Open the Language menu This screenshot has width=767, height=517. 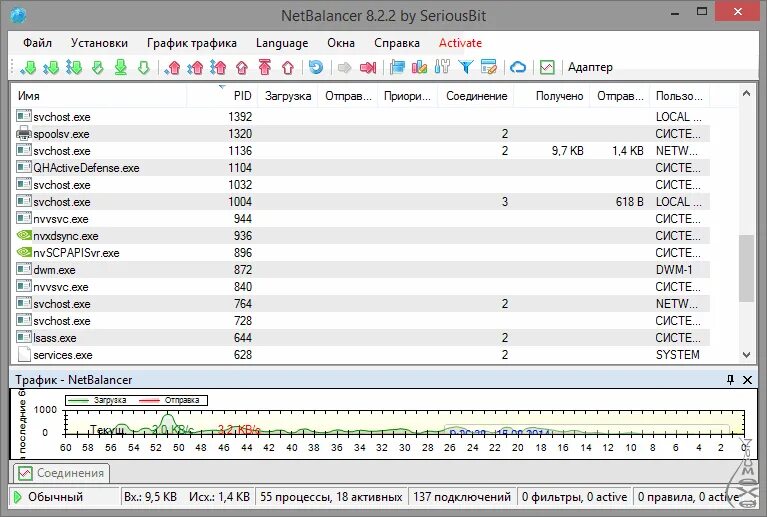coord(282,43)
